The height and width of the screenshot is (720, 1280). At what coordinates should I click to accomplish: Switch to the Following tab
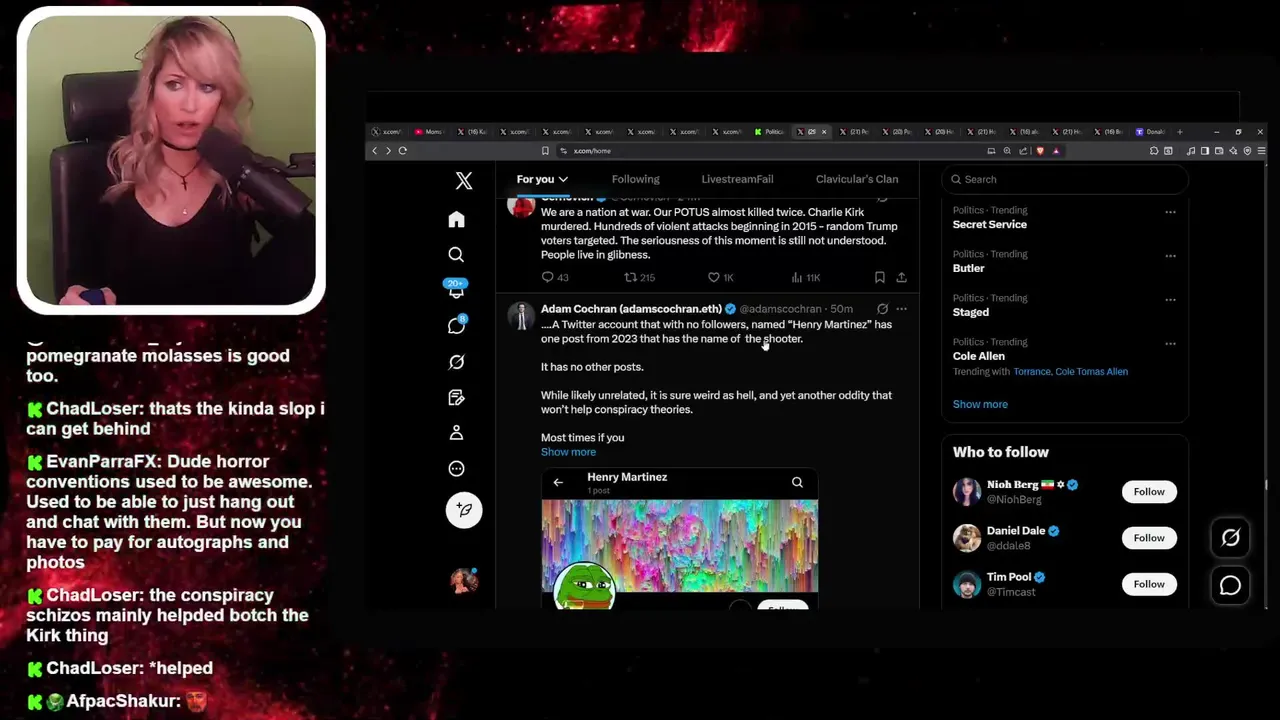[635, 179]
